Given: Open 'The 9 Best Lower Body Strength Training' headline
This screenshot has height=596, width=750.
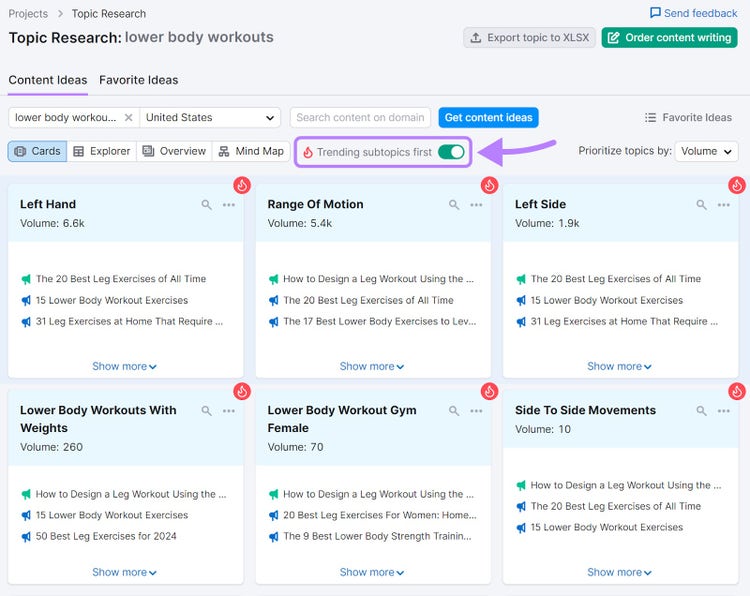Looking at the screenshot, I should coord(377,537).
